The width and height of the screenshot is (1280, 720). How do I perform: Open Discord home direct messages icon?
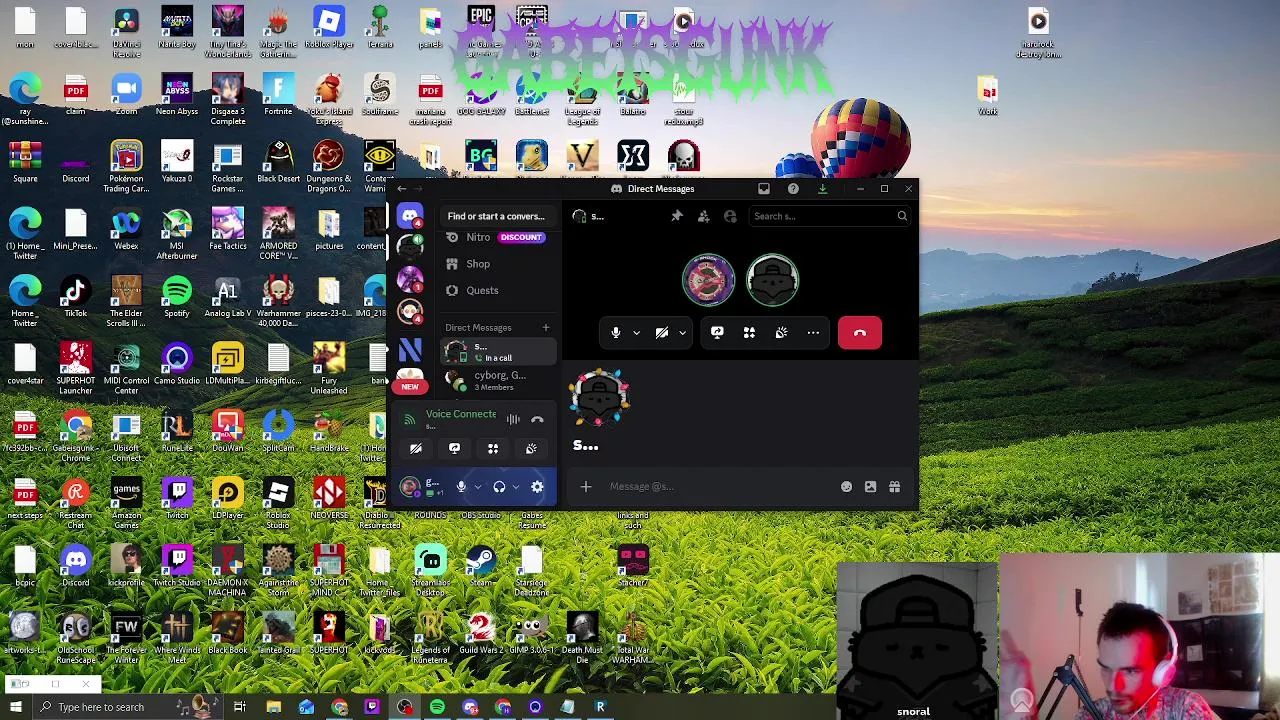(x=410, y=216)
